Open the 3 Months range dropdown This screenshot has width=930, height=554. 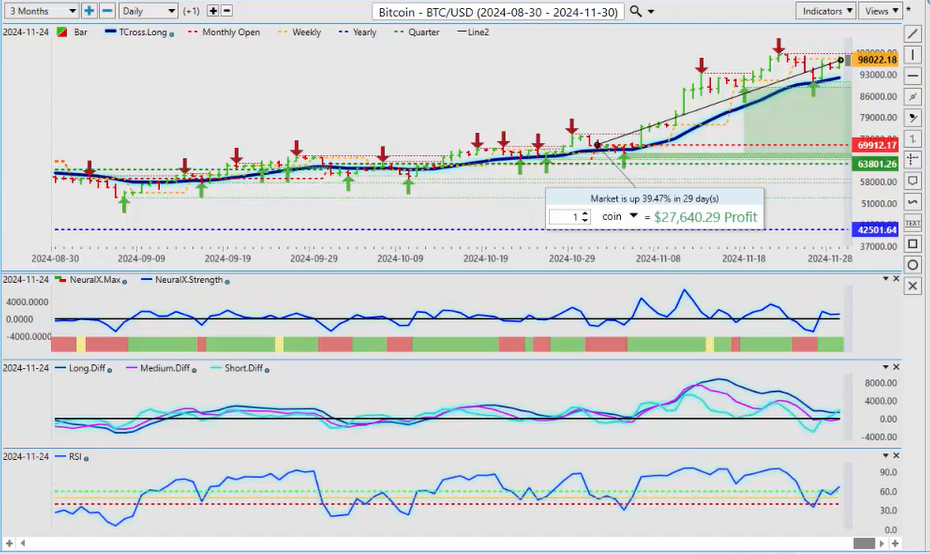pyautogui.click(x=42, y=11)
